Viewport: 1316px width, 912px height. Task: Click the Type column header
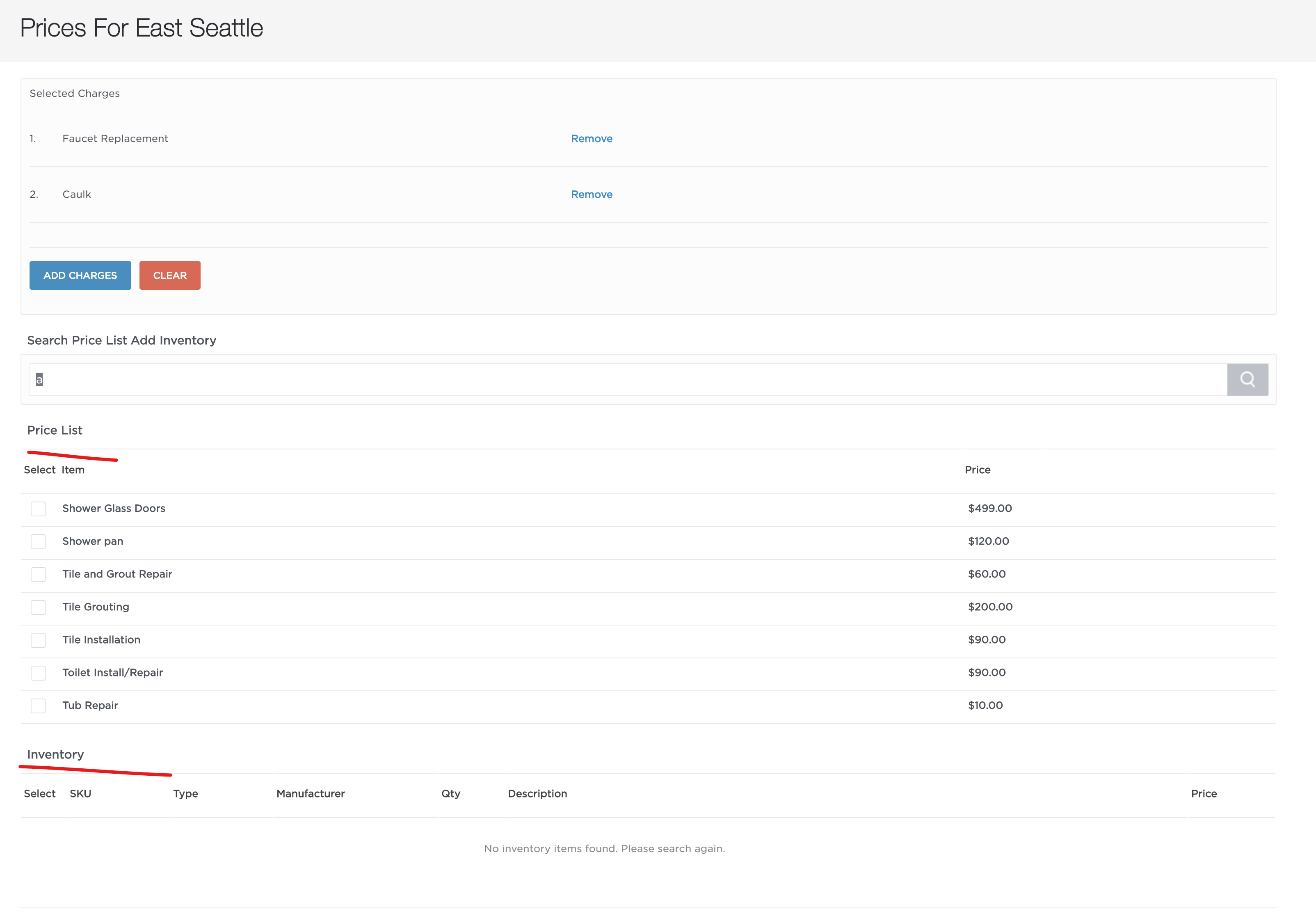[186, 794]
